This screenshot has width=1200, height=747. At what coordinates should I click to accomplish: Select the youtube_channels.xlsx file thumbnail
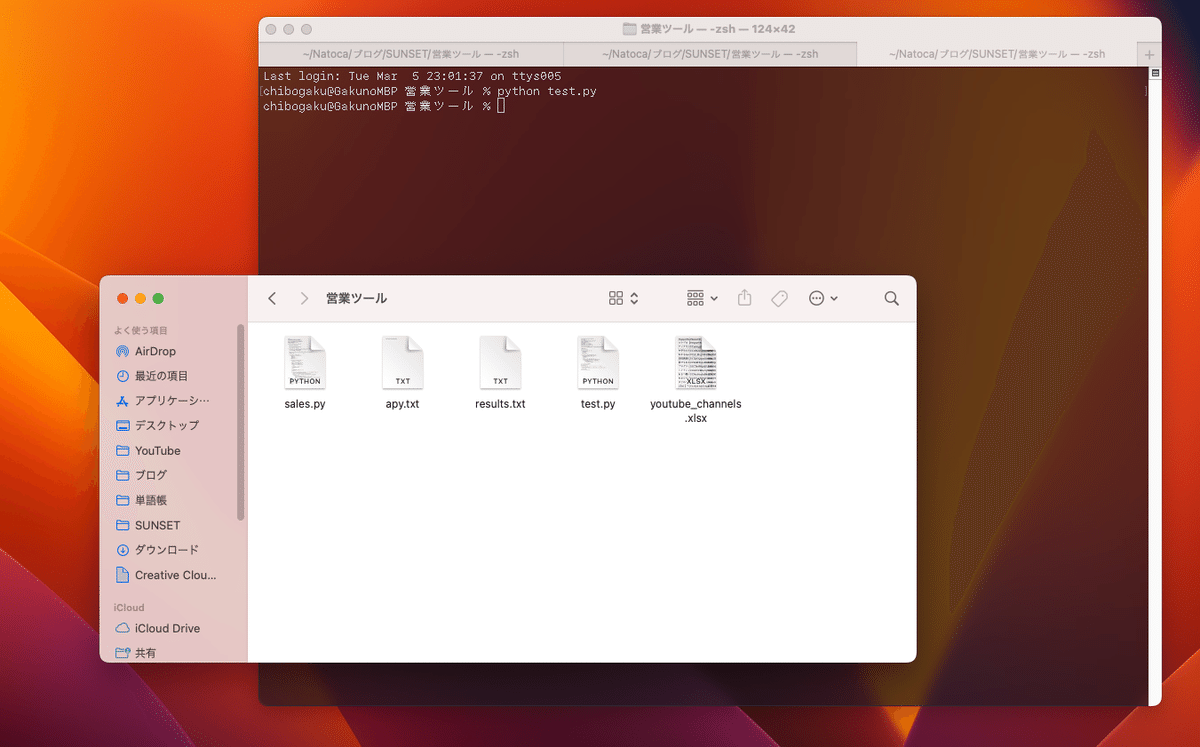coord(696,362)
